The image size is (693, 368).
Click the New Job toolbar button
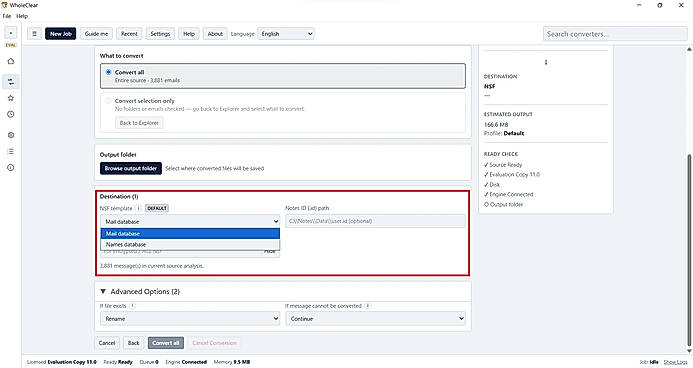click(x=61, y=34)
